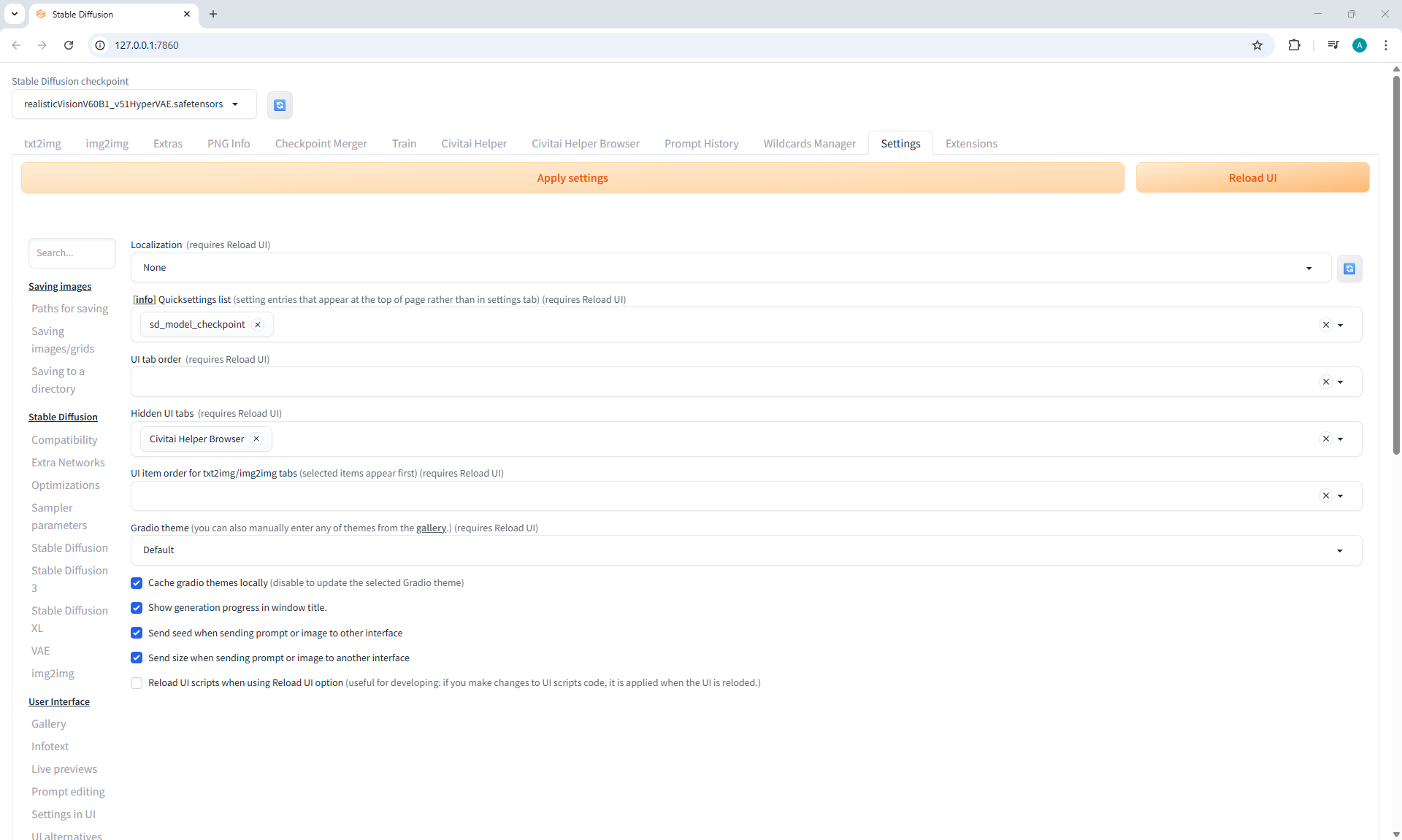Uncheck Cache gradio themes locally

[x=137, y=583]
